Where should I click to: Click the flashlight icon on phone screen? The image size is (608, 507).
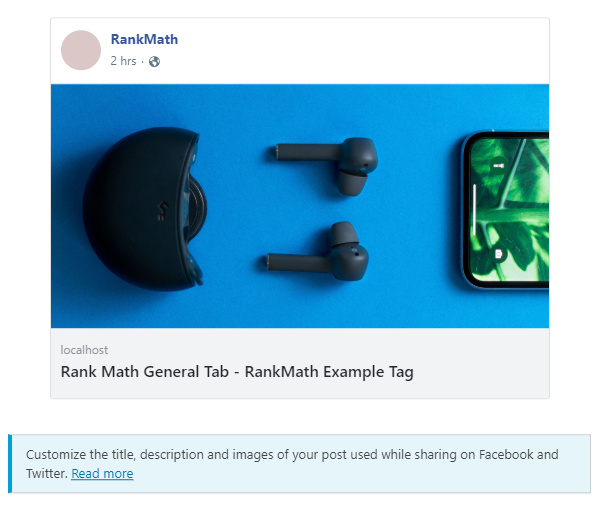[499, 166]
